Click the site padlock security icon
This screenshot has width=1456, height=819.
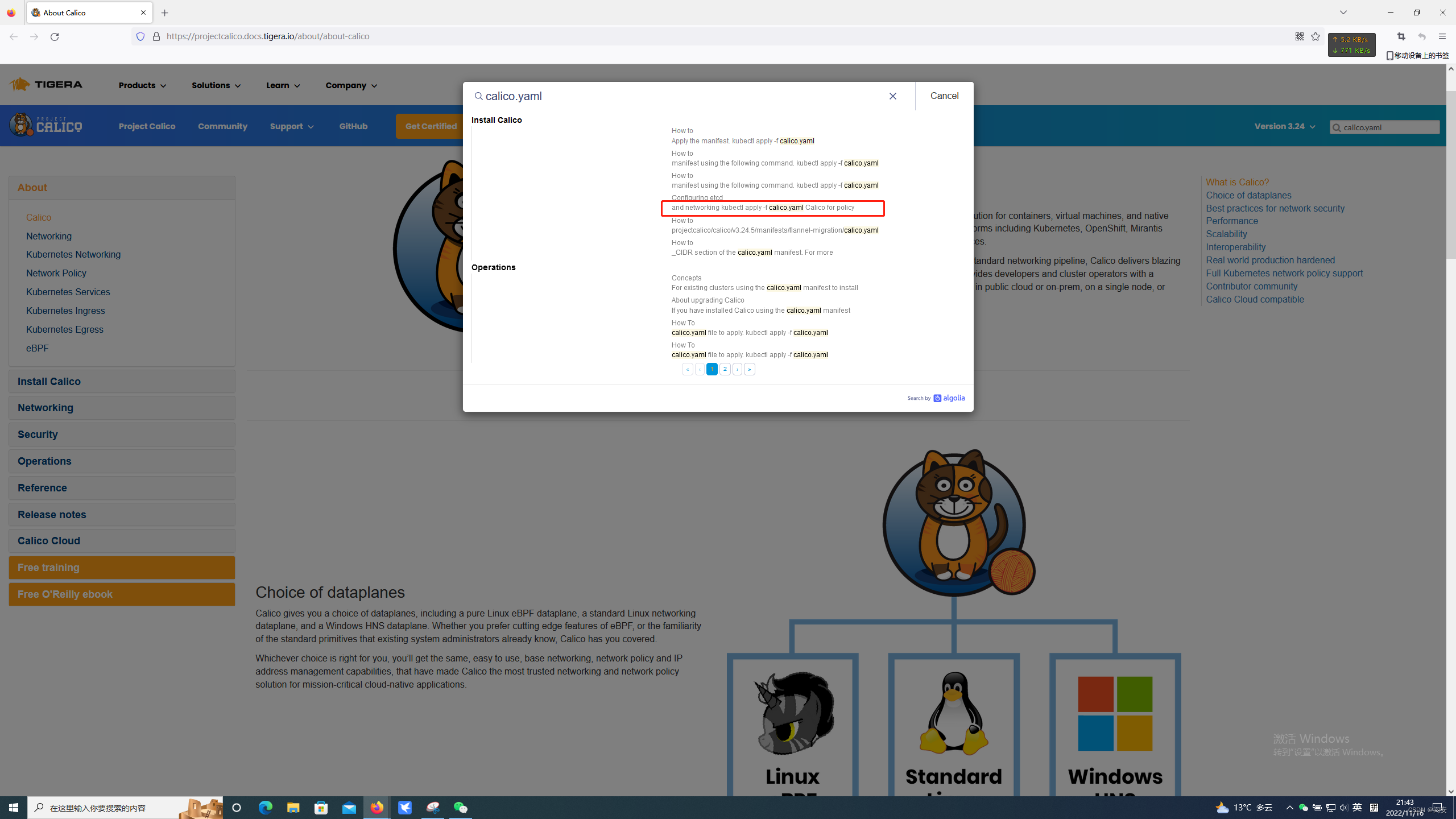(156, 36)
